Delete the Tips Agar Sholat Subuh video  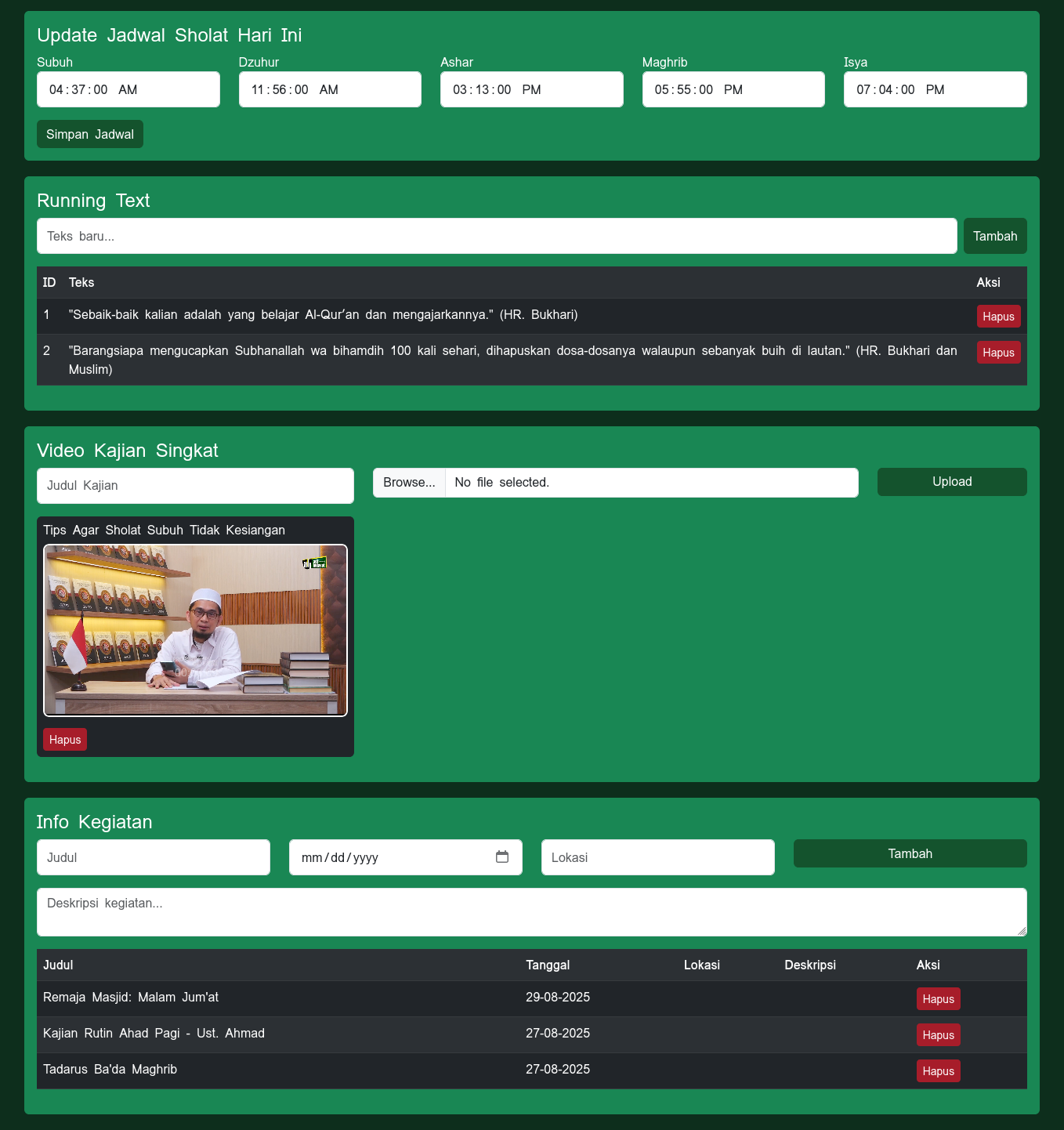point(64,739)
